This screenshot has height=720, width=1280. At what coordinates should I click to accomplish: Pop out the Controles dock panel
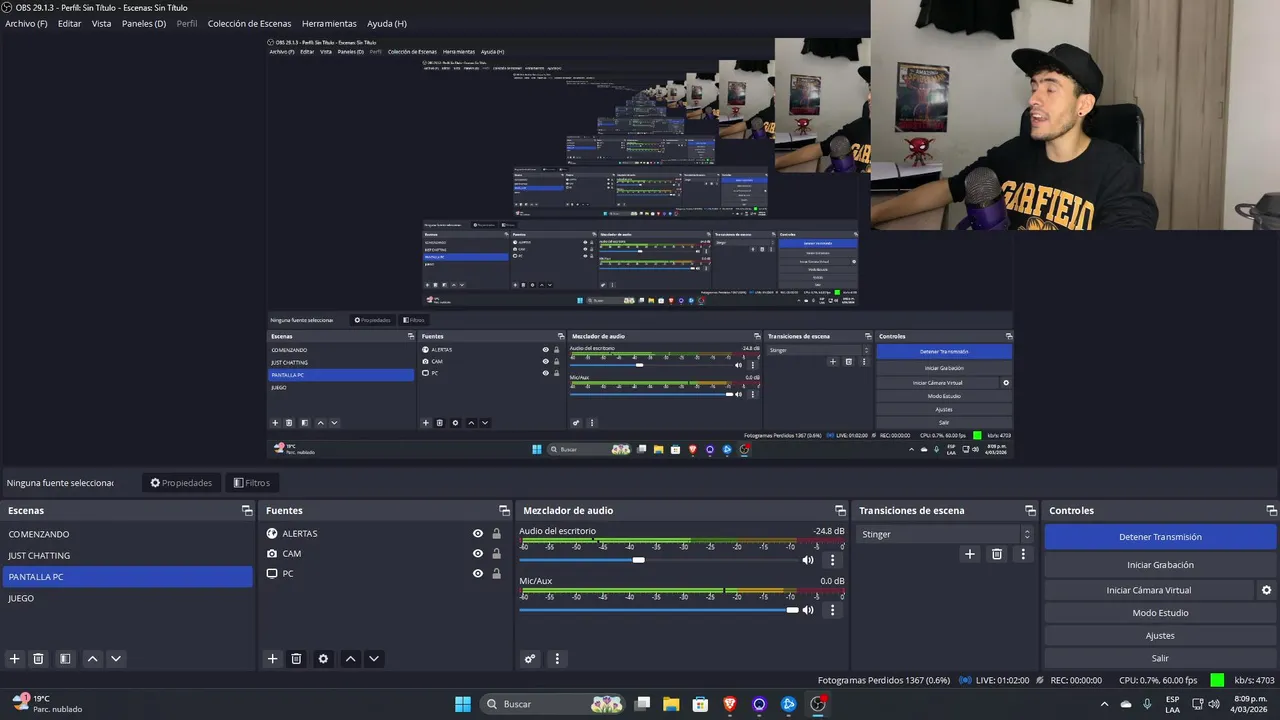1270,511
